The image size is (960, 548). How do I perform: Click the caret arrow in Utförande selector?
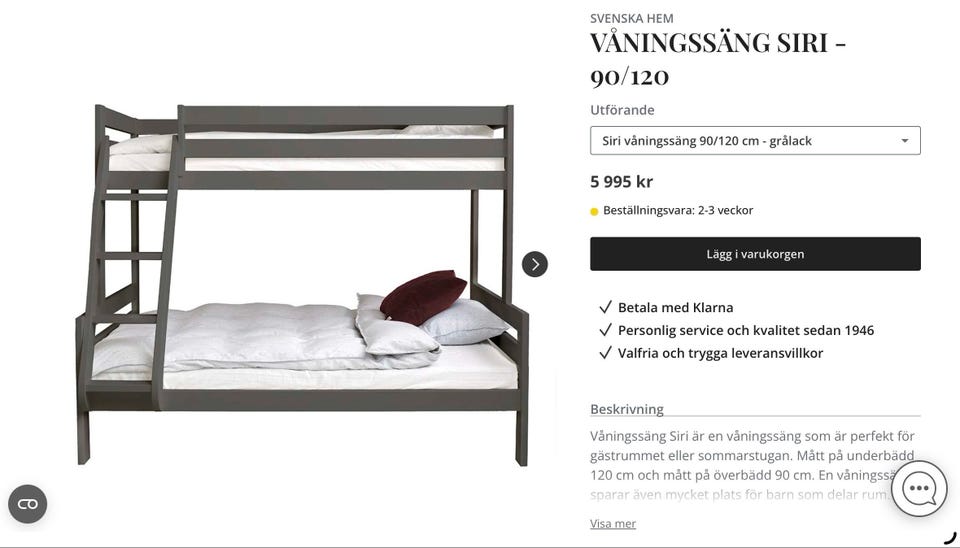tap(904, 141)
